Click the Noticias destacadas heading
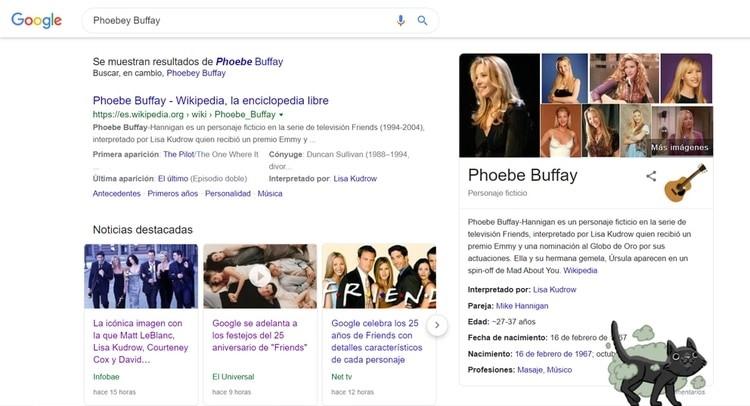This screenshot has width=750, height=406. click(143, 230)
